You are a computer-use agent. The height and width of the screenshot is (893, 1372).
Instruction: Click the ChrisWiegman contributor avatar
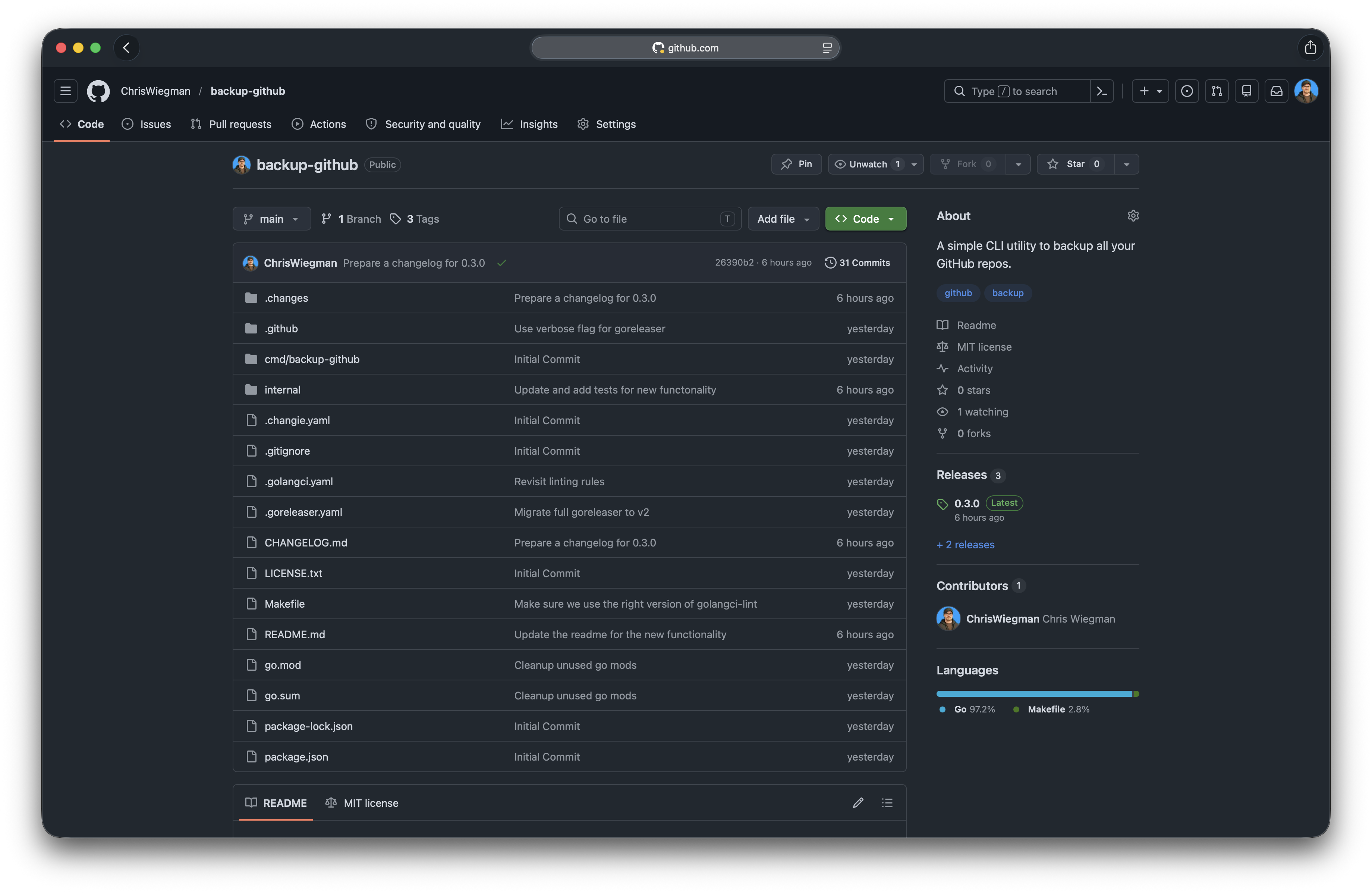point(948,618)
